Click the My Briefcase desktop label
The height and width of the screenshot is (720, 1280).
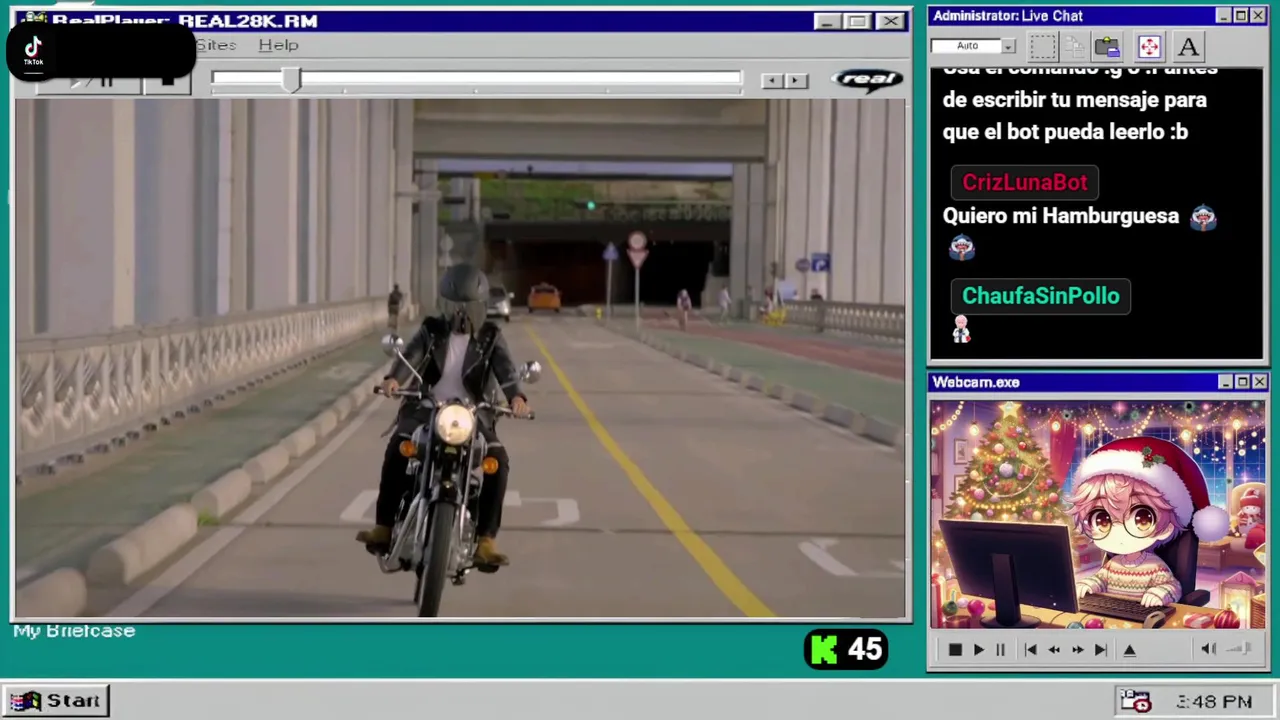point(74,631)
